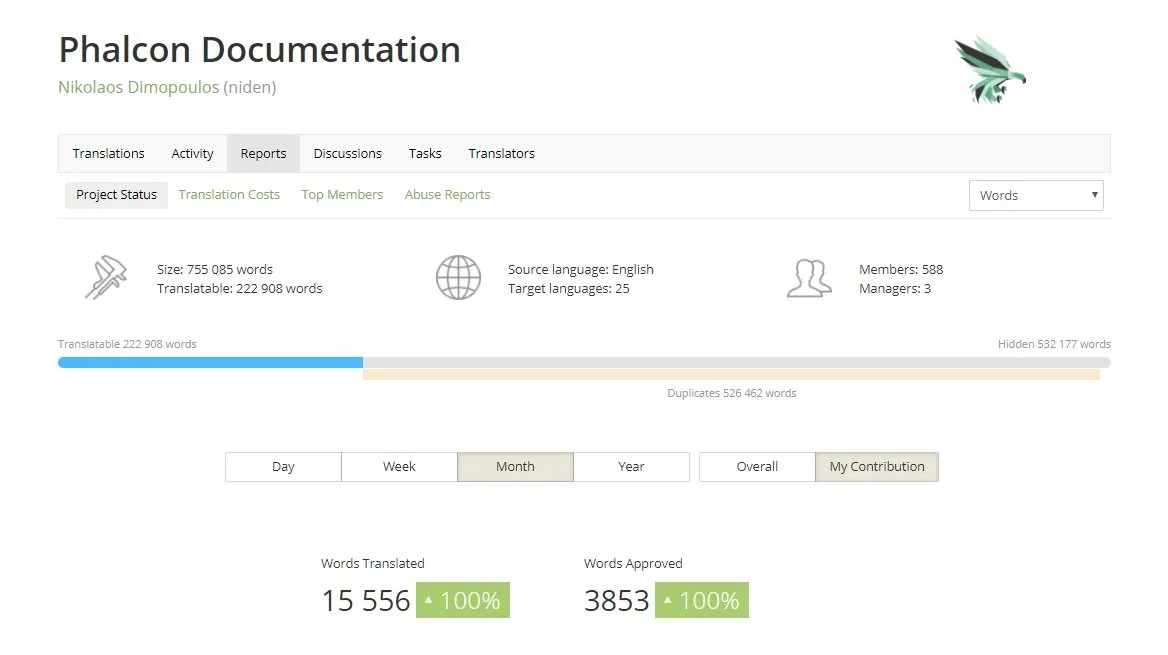Open Abuse Reports link

click(x=447, y=194)
